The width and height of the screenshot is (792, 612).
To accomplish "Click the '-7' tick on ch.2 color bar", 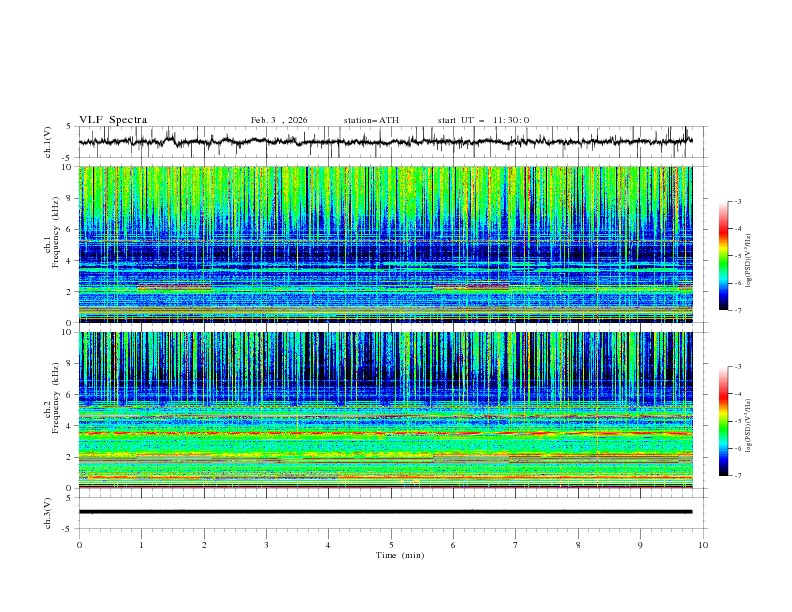I will (737, 476).
